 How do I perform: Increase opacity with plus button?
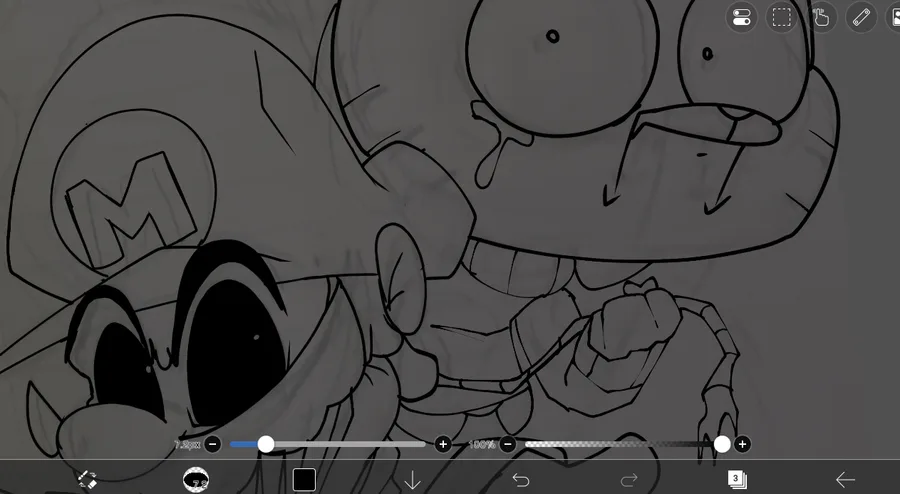click(x=742, y=444)
